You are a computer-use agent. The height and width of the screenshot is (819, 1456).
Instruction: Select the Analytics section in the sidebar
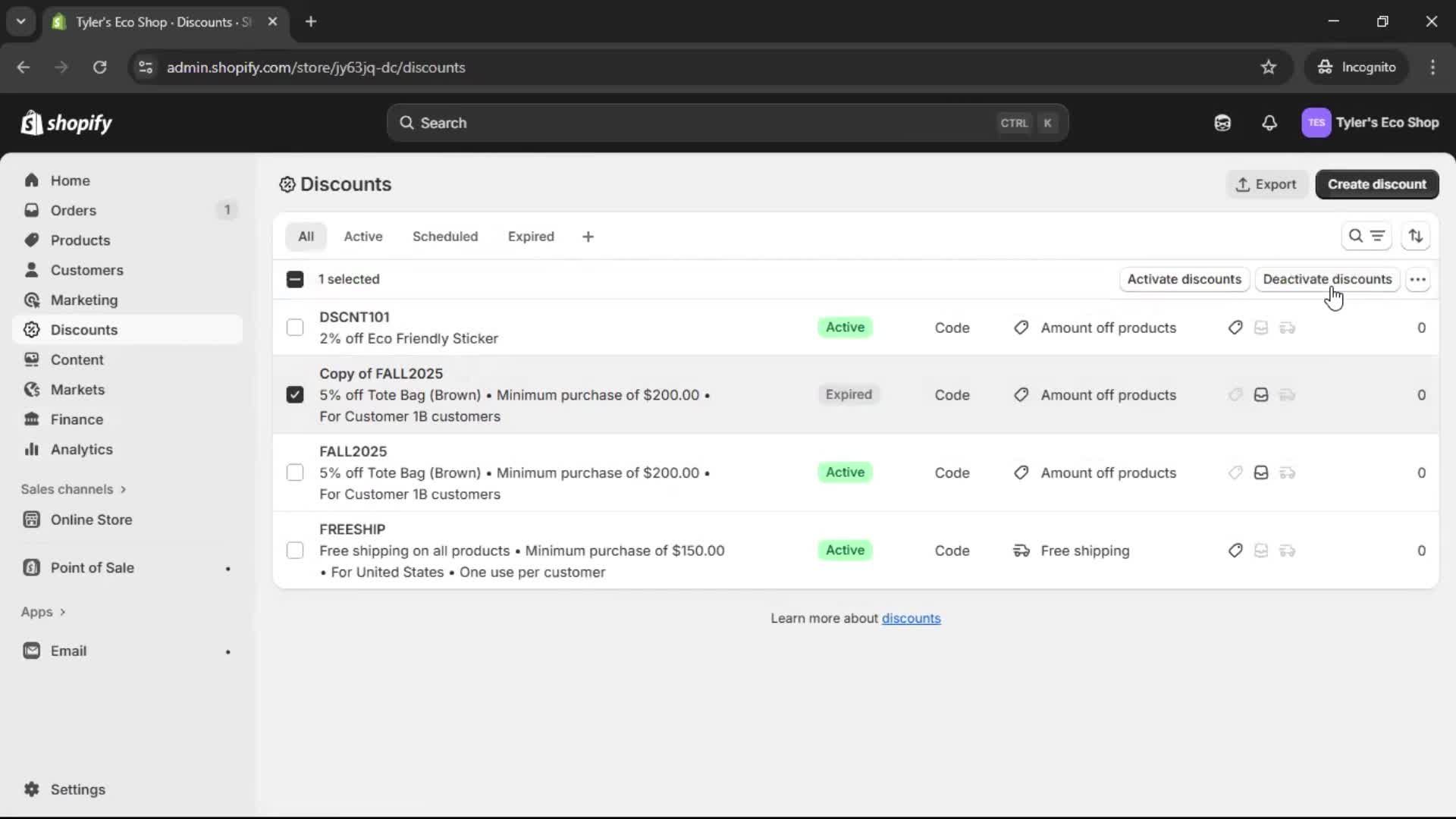81,449
